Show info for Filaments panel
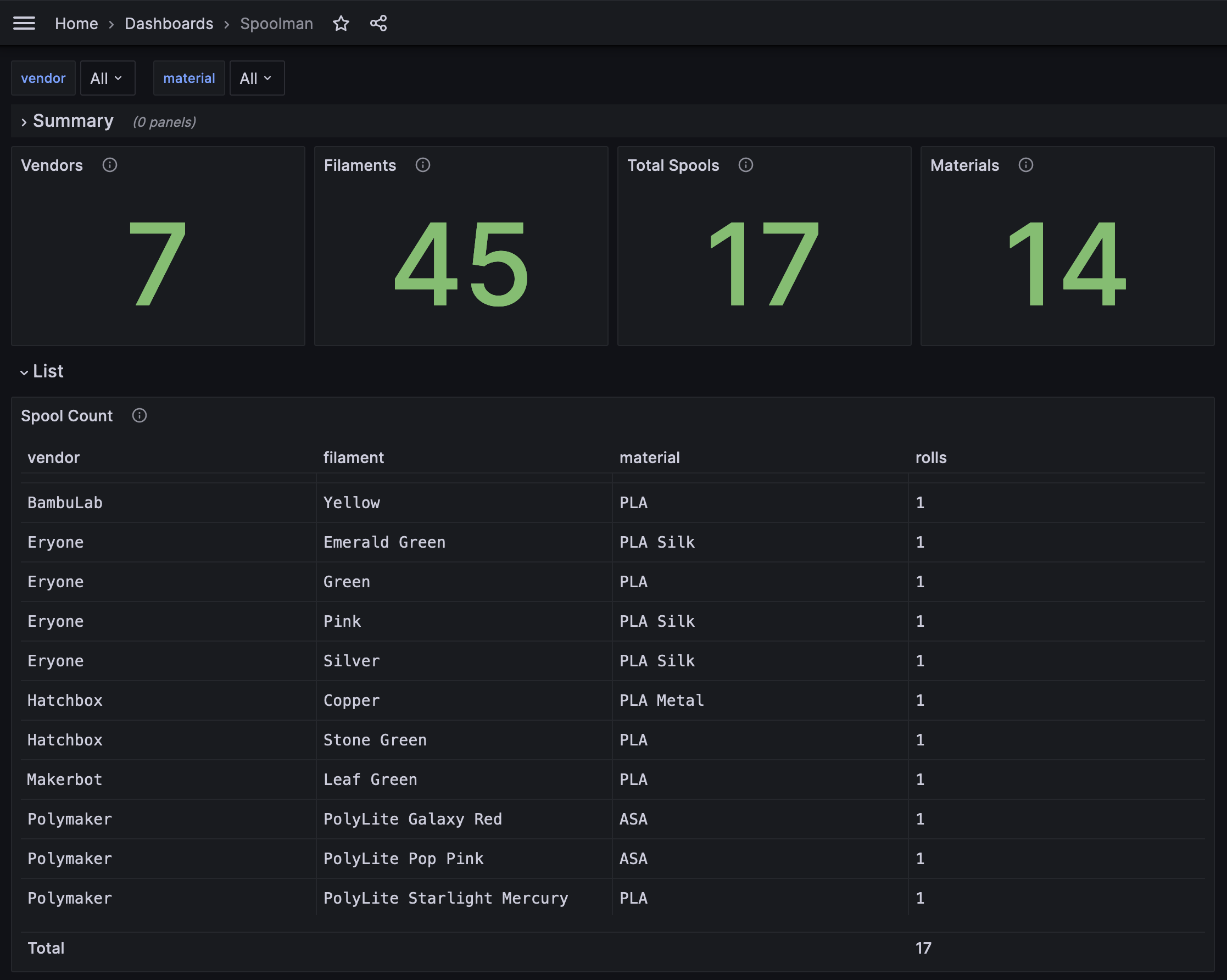Image resolution: width=1227 pixels, height=980 pixels. point(423,165)
